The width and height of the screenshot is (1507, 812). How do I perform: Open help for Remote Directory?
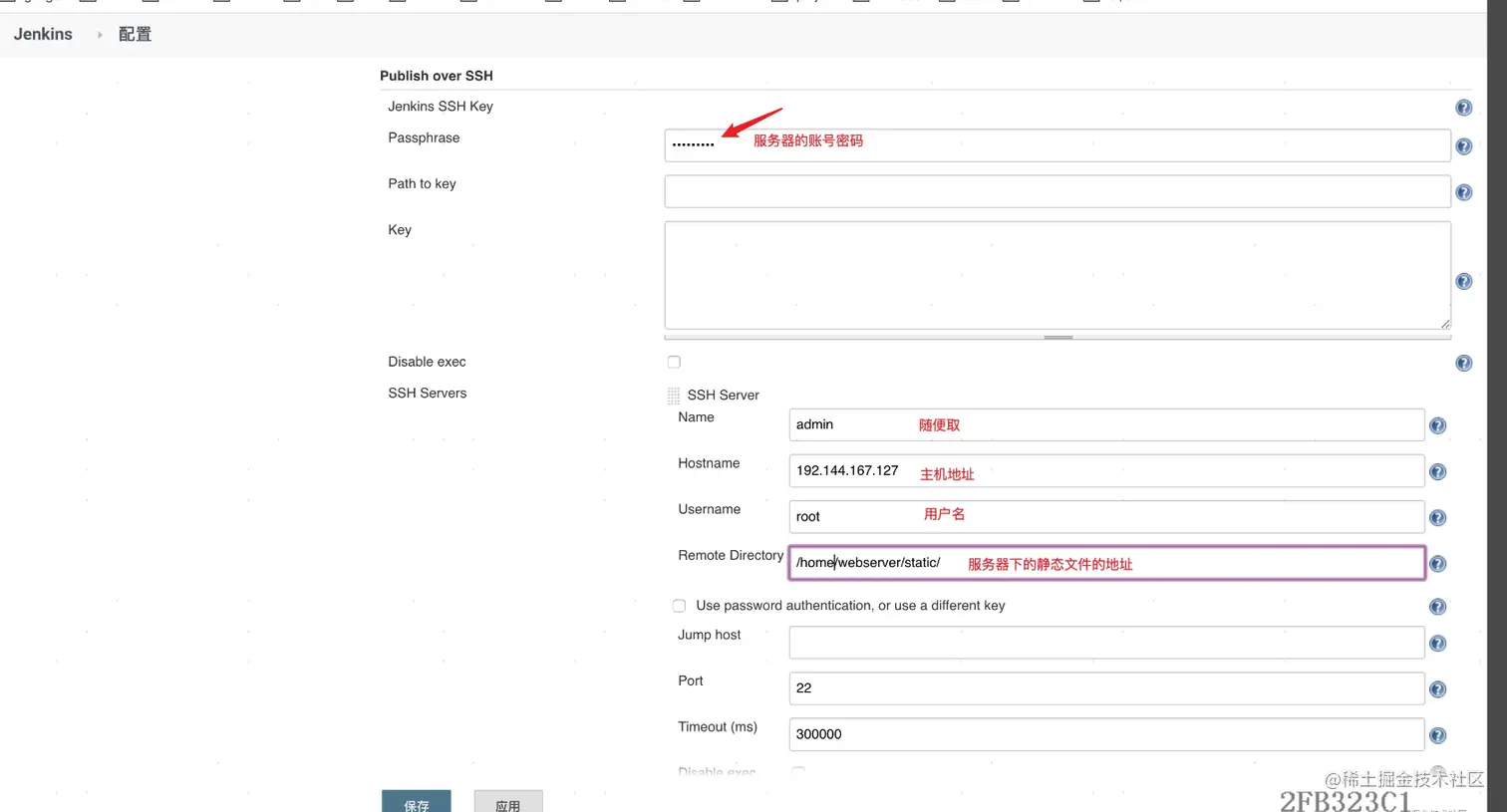[1437, 563]
